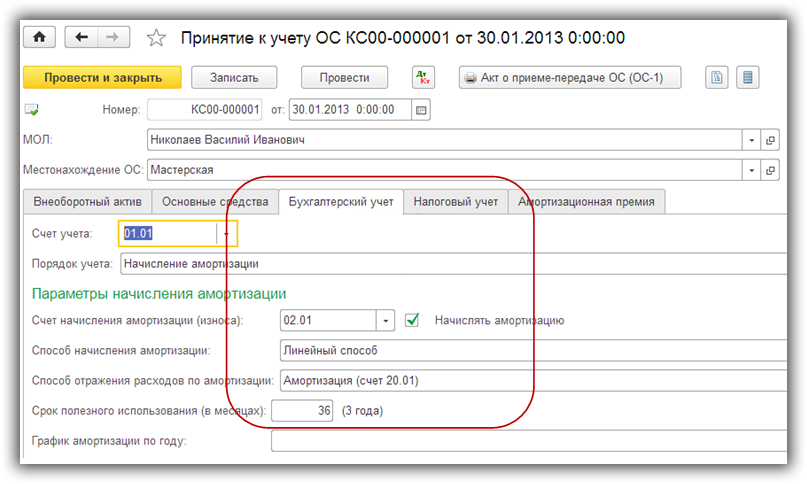Open calendar picker for document date

pos(421,110)
